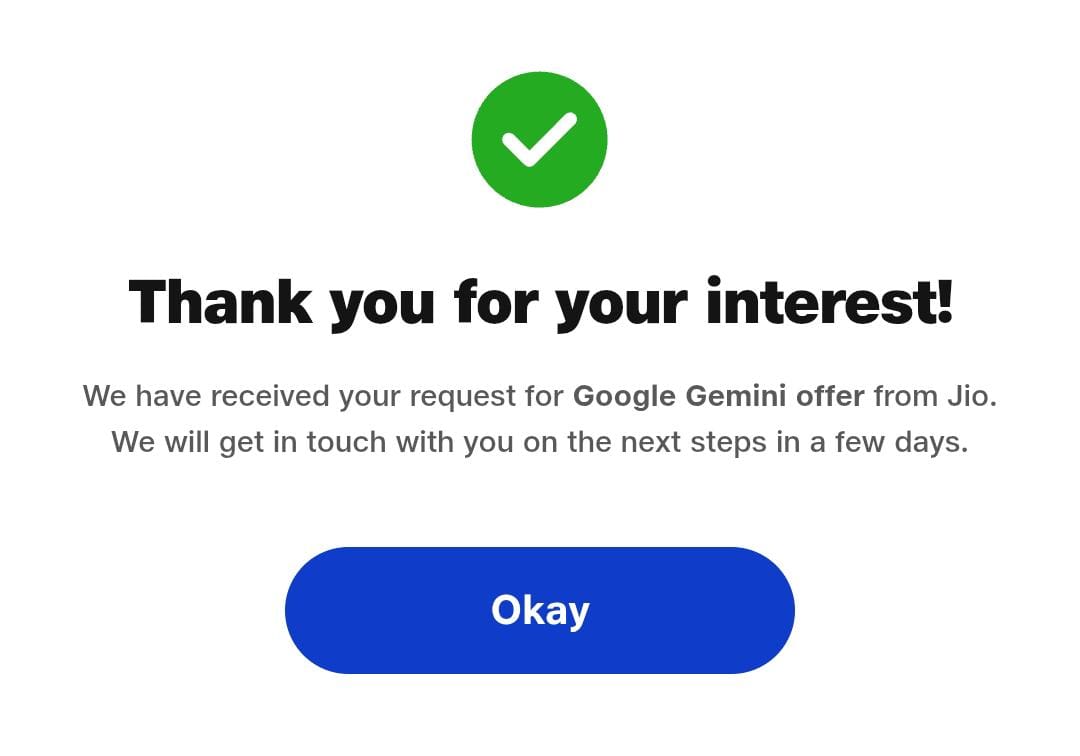Viewport: 1080px width, 756px height.
Task: Click the word "you" in the heading
Action: (x=382, y=303)
